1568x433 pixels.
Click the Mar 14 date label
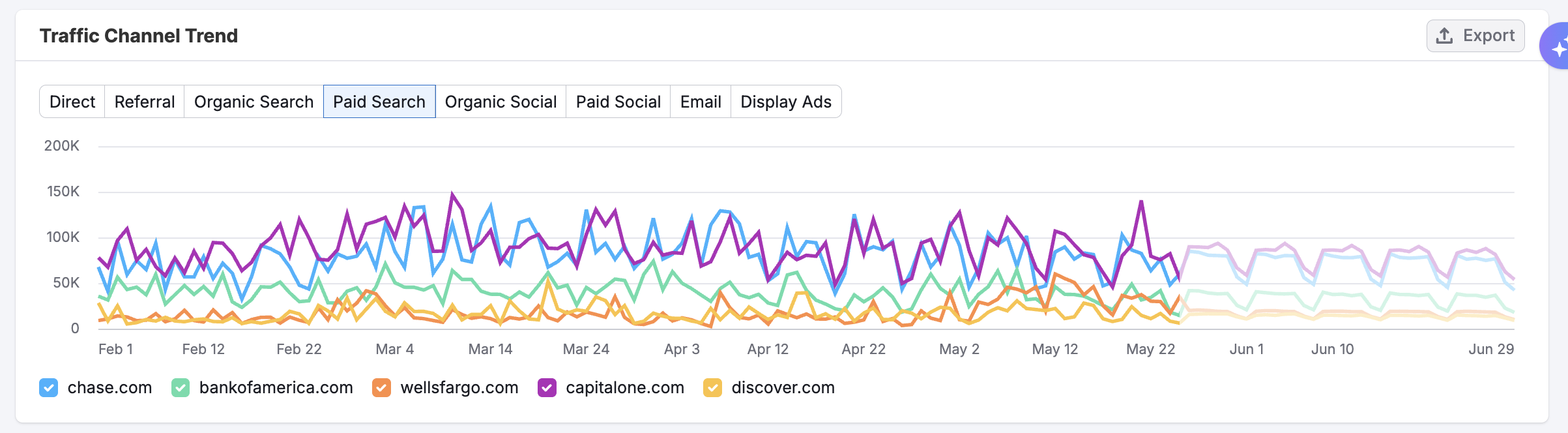[x=490, y=350]
